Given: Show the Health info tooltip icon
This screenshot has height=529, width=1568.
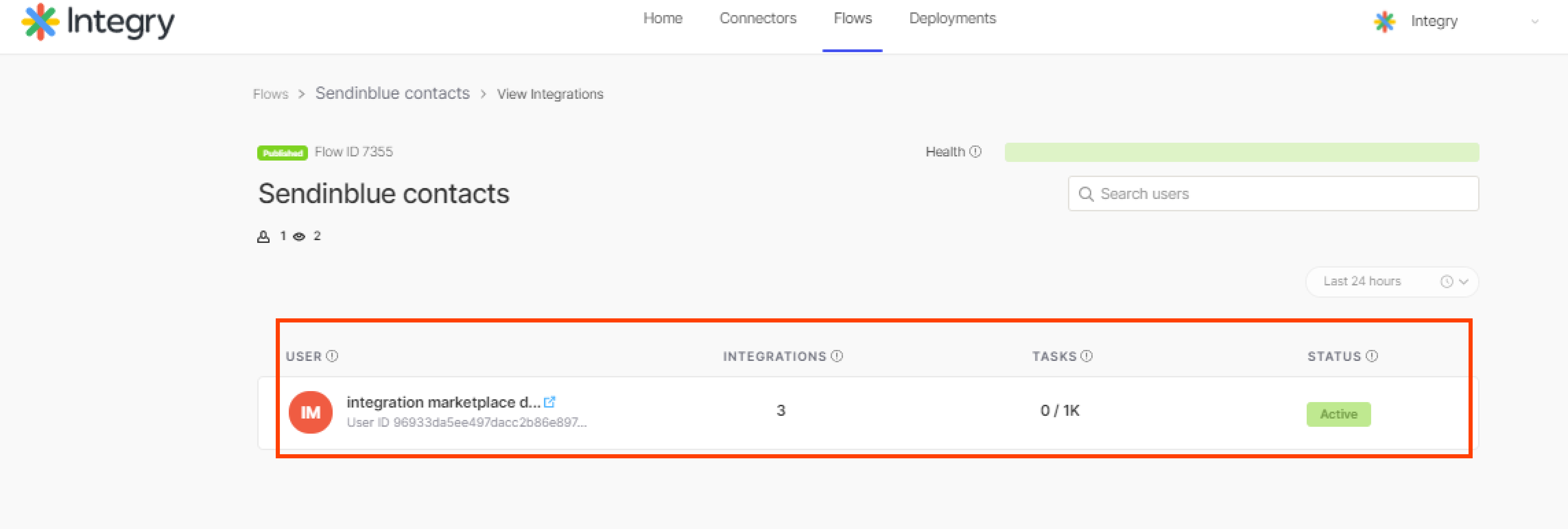Looking at the screenshot, I should point(975,152).
